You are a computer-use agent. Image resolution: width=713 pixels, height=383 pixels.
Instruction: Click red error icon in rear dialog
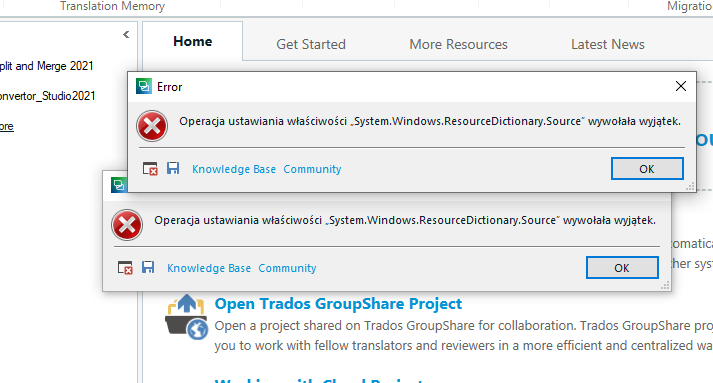[127, 225]
